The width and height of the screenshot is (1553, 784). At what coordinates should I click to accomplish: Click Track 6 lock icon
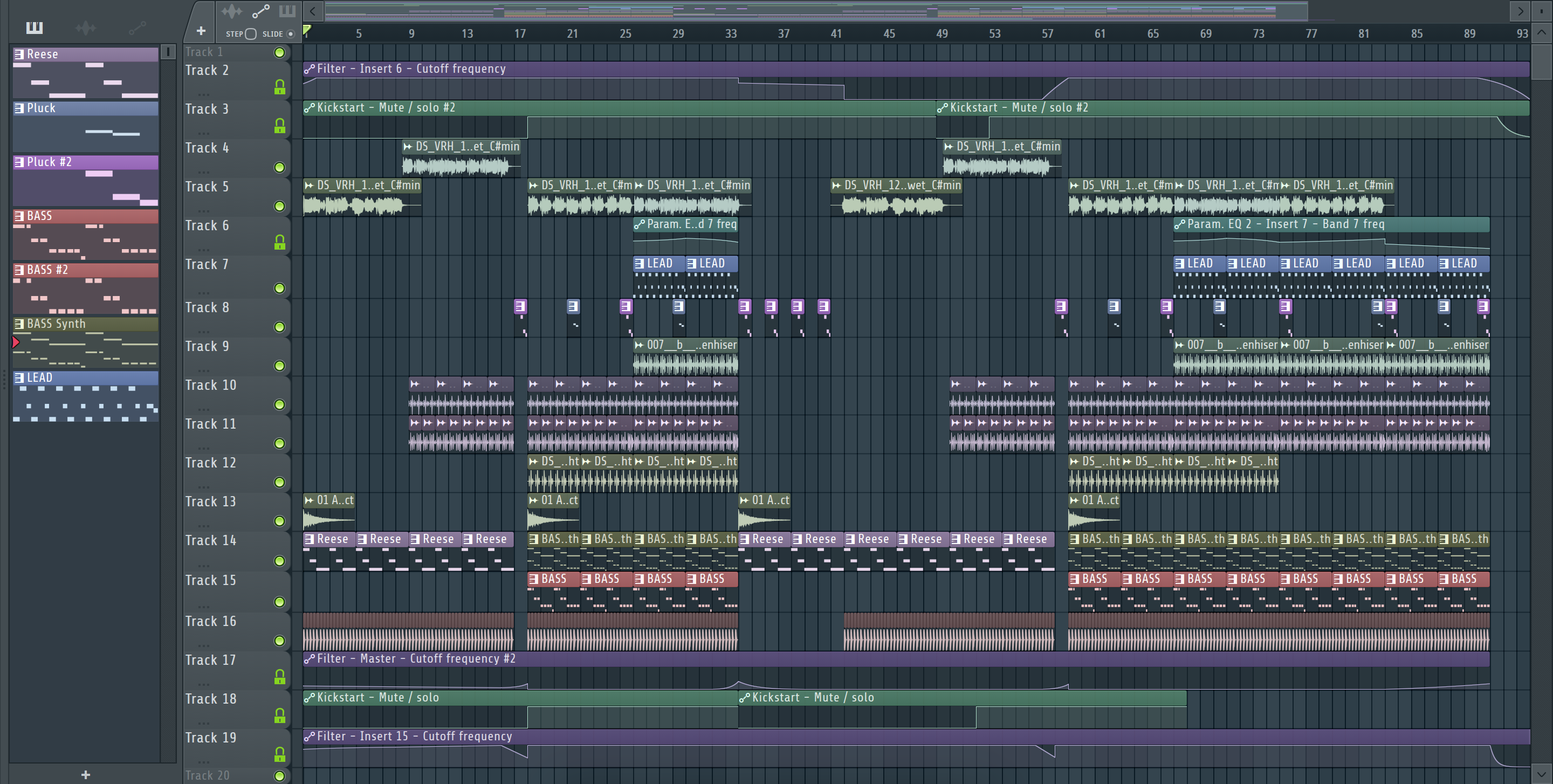[x=279, y=242]
